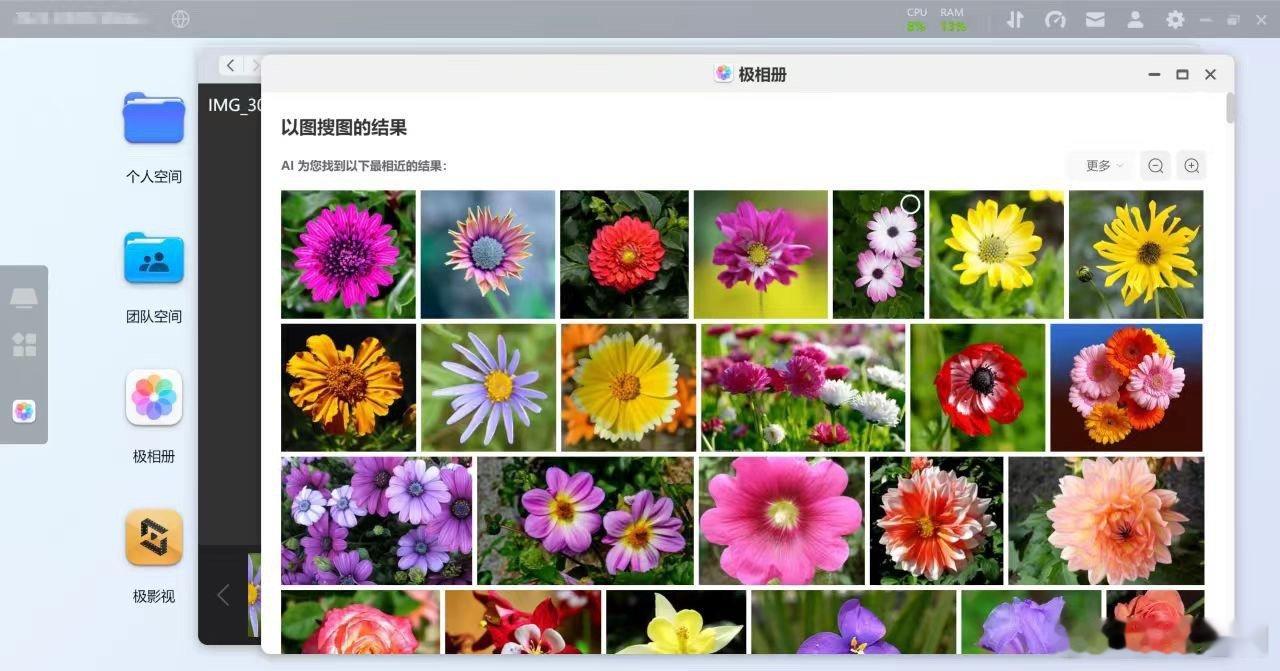Go back in the background viewer window
Screen dimensions: 1280x671
(x=230, y=65)
